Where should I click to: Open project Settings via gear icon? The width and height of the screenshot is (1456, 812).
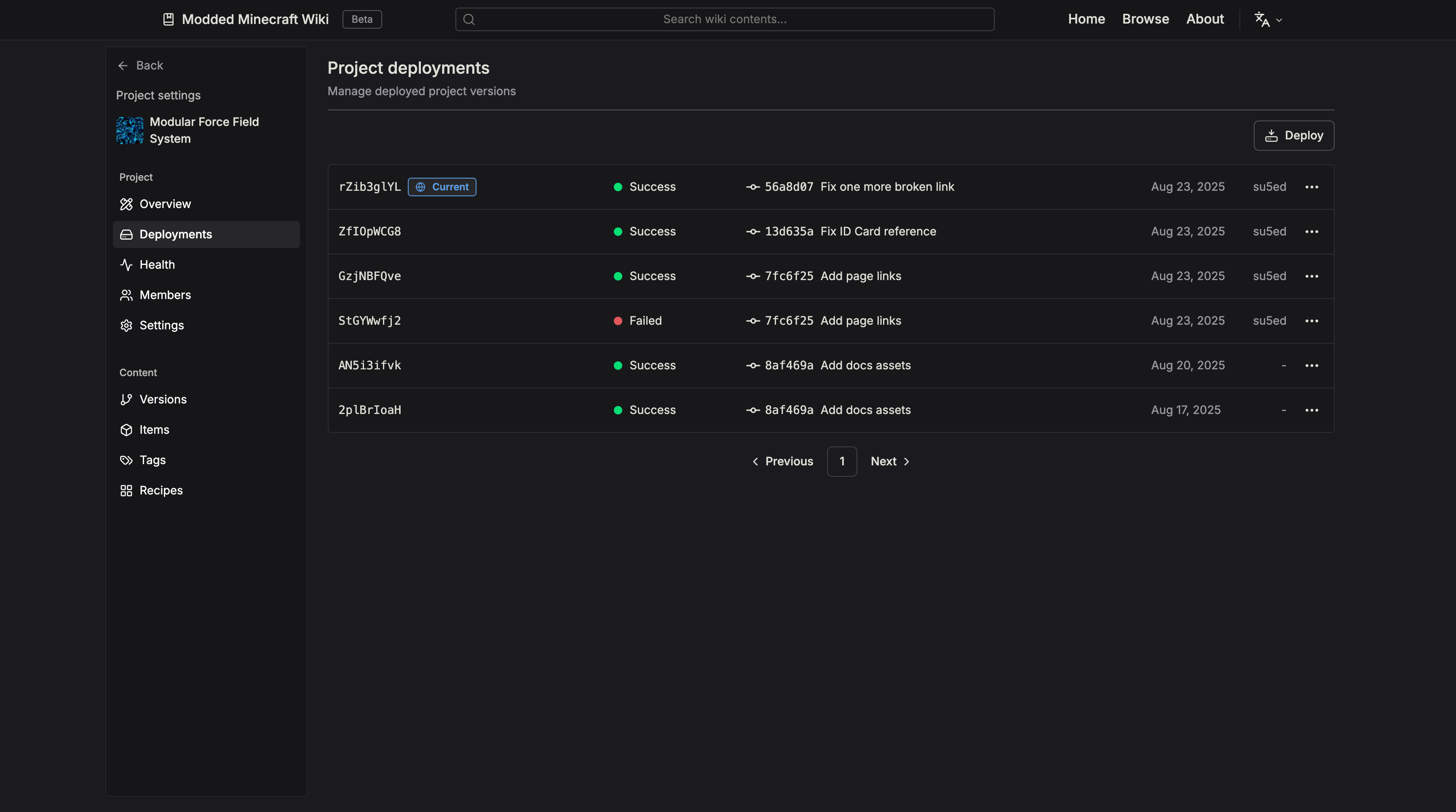click(x=126, y=325)
